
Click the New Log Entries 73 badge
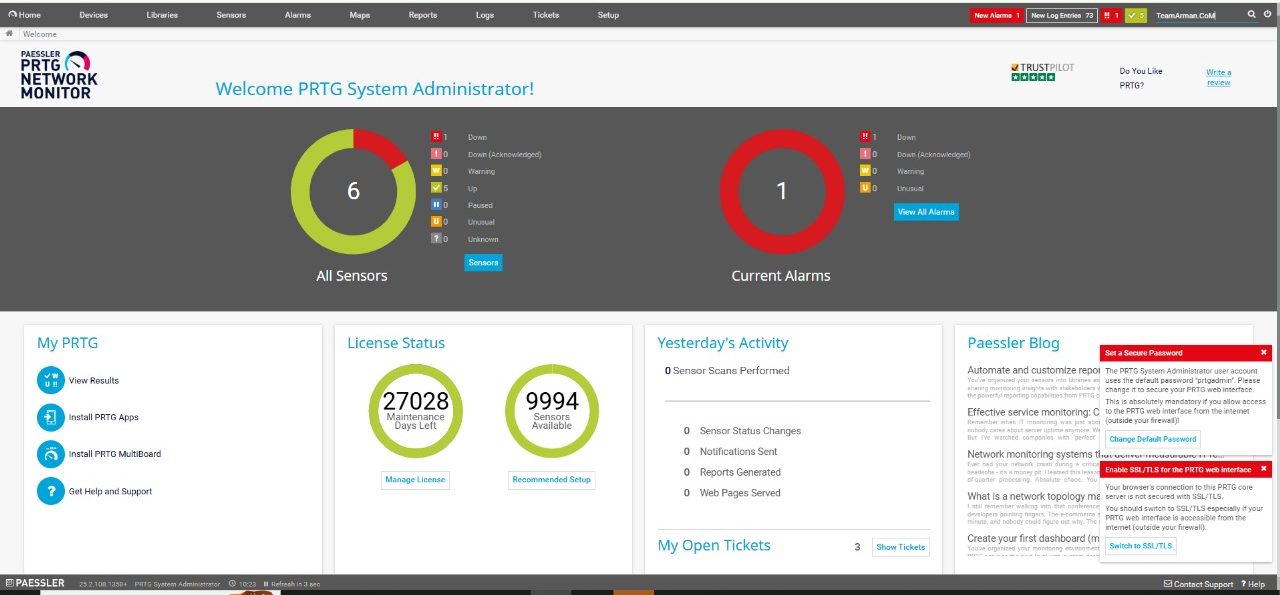pyautogui.click(x=1061, y=15)
